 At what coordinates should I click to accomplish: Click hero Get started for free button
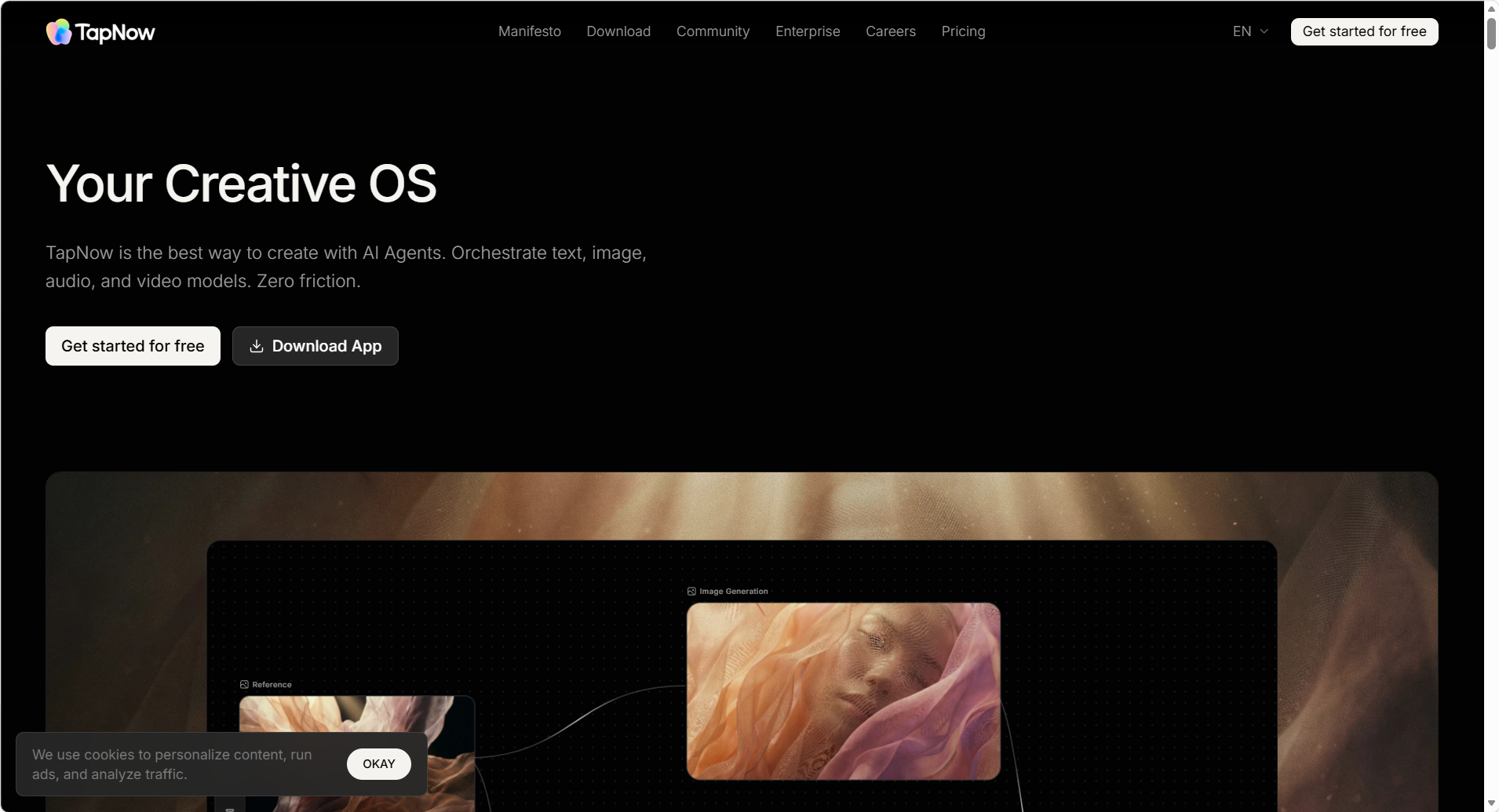[x=133, y=346]
